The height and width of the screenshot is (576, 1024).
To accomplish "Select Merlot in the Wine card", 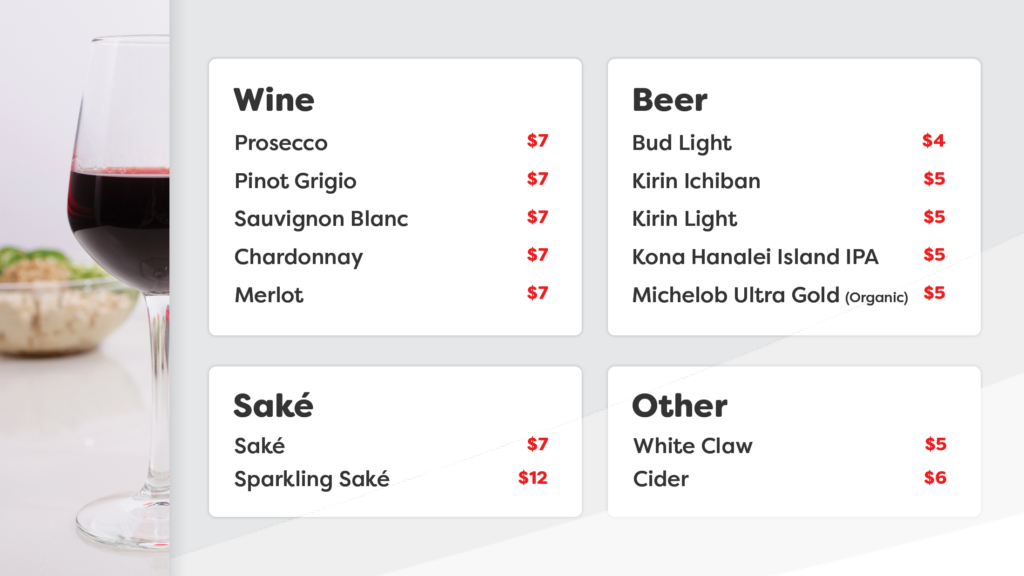I will click(269, 295).
